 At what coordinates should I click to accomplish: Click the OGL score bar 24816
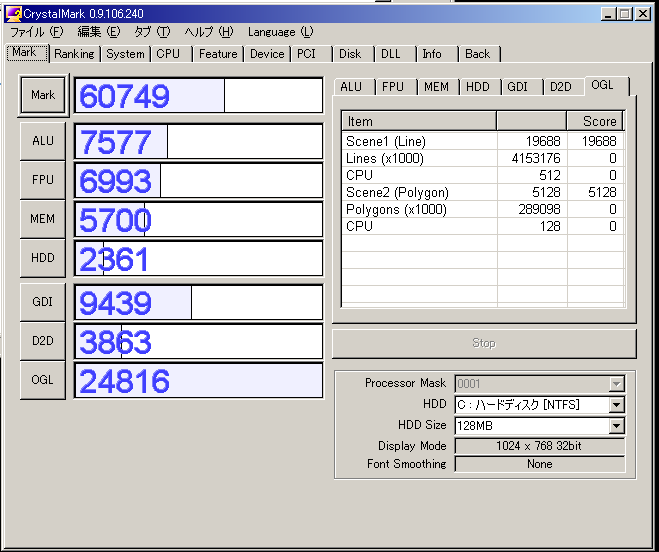[x=199, y=380]
